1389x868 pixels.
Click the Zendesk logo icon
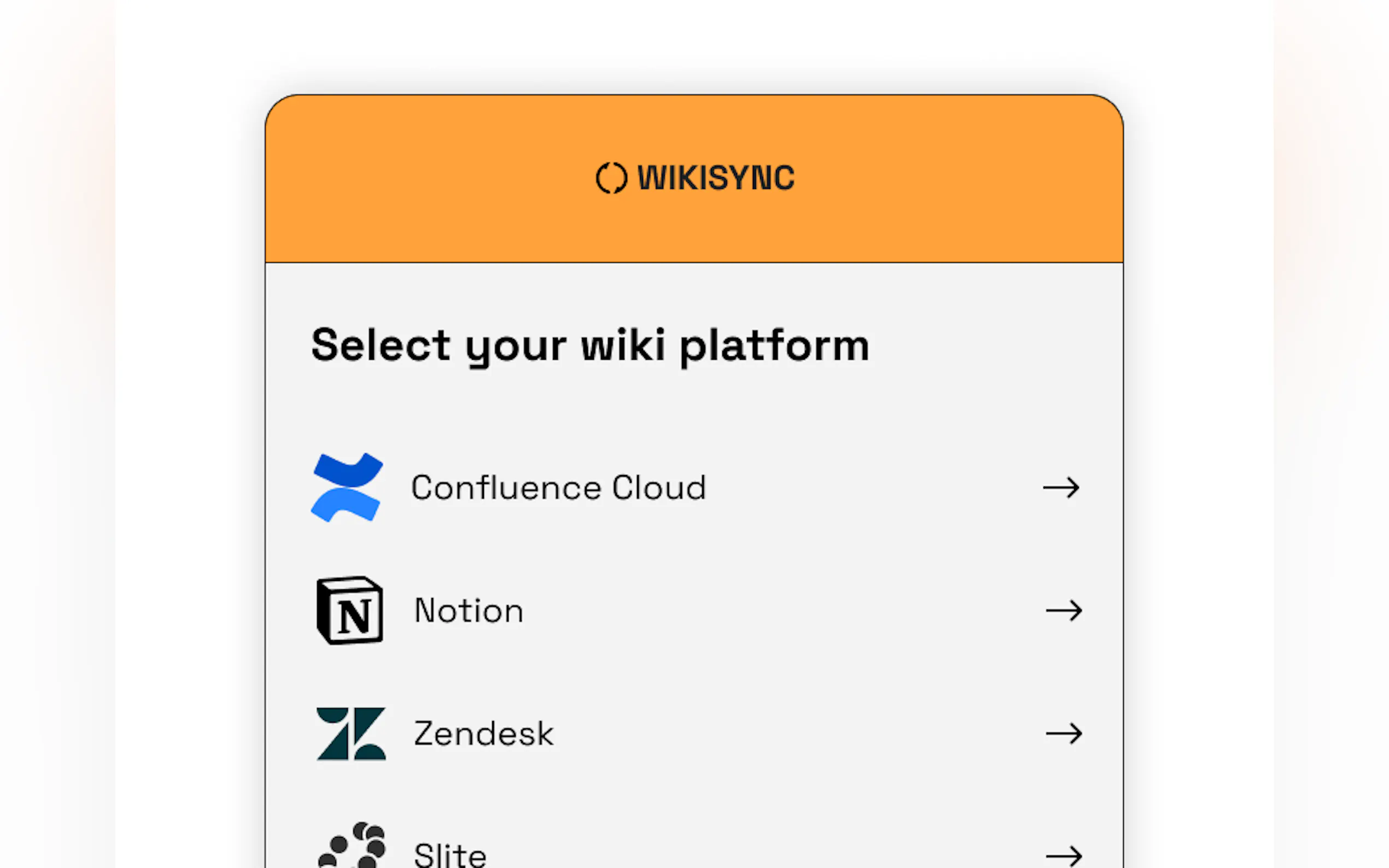point(351,734)
